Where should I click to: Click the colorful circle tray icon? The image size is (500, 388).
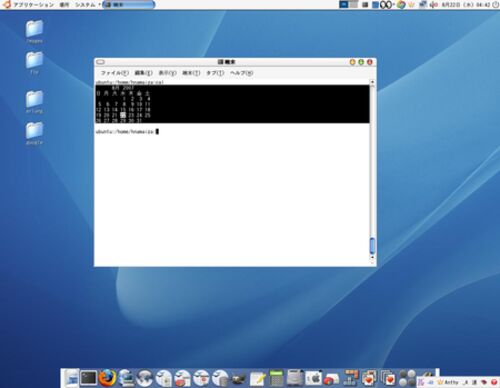coord(401,5)
